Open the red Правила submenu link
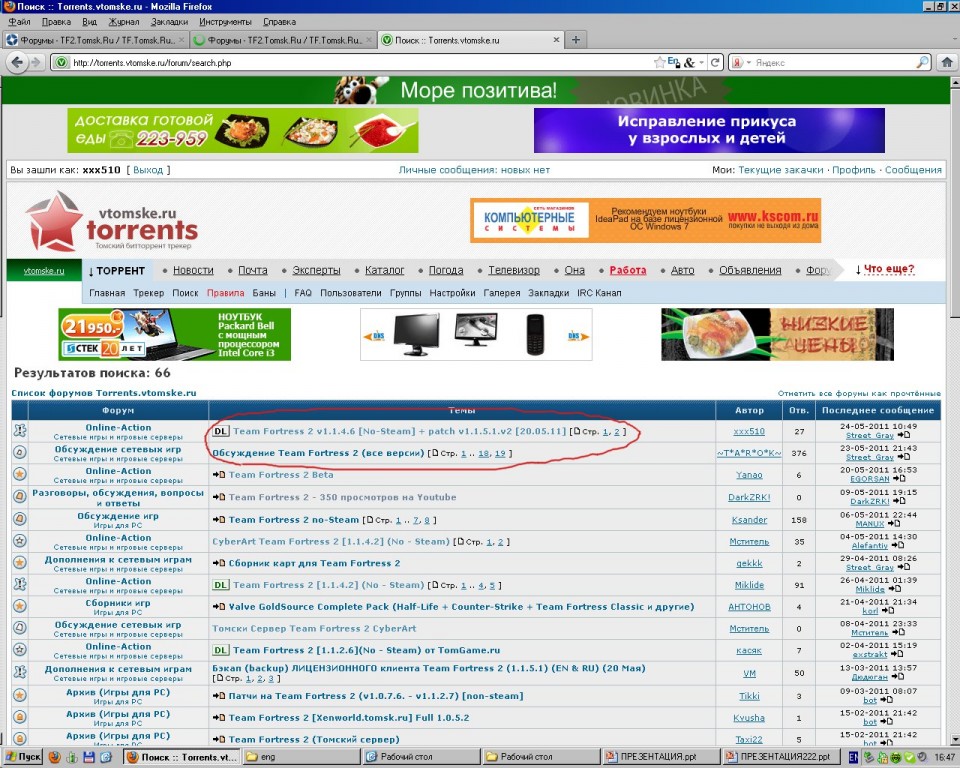Screen dimensions: 960x768 (x=225, y=293)
